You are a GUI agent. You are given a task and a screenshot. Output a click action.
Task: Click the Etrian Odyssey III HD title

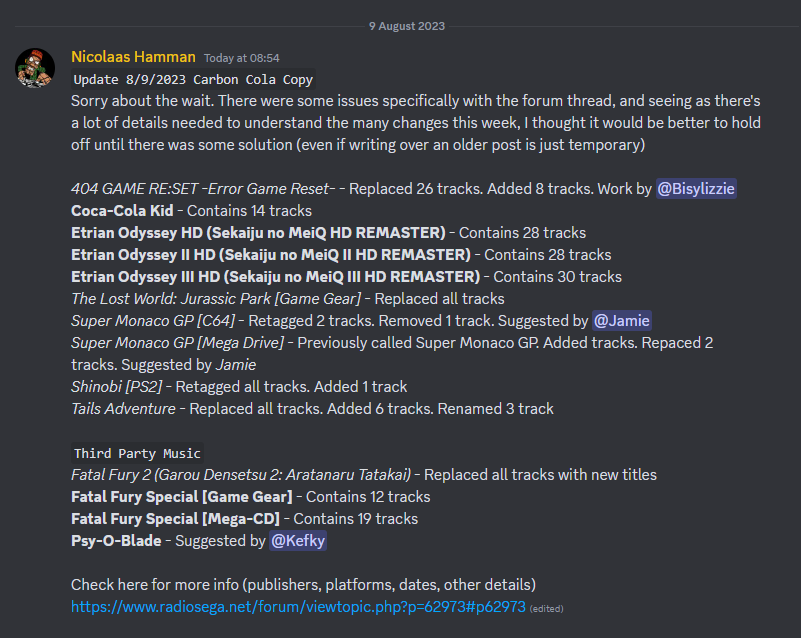point(275,276)
